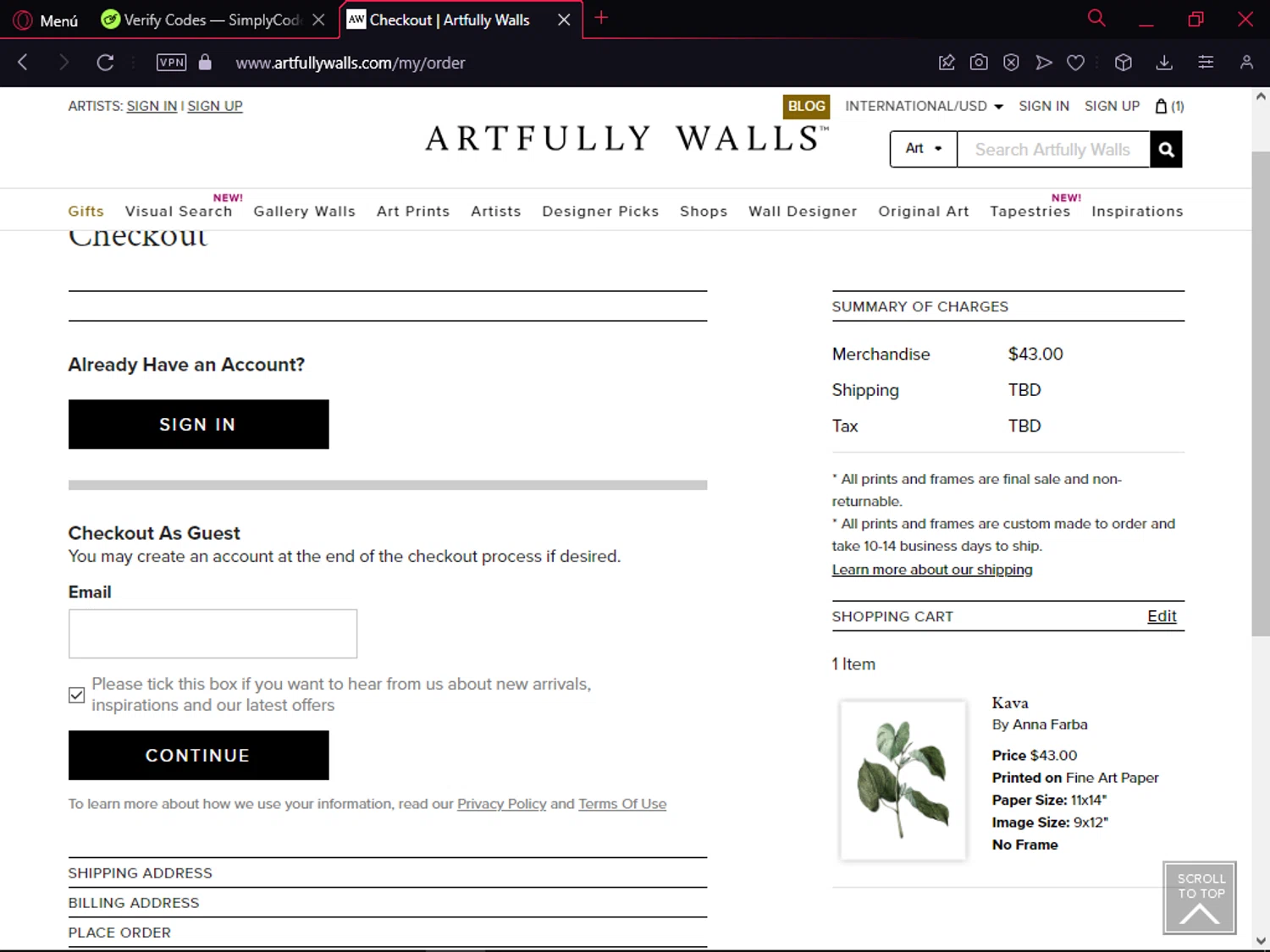Viewport: 1270px width, 952px height.
Task: Click the Artfully Walls logo
Action: (627, 138)
